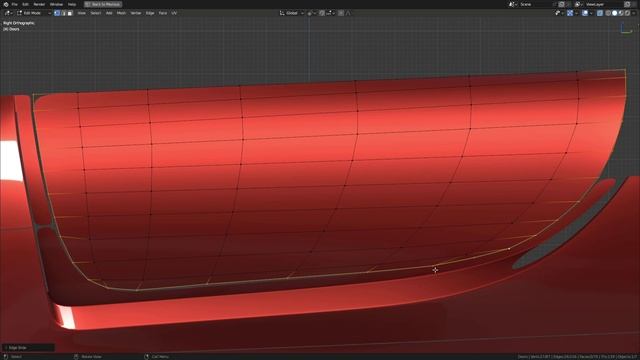Open the snapping options dropdown

(331, 13)
